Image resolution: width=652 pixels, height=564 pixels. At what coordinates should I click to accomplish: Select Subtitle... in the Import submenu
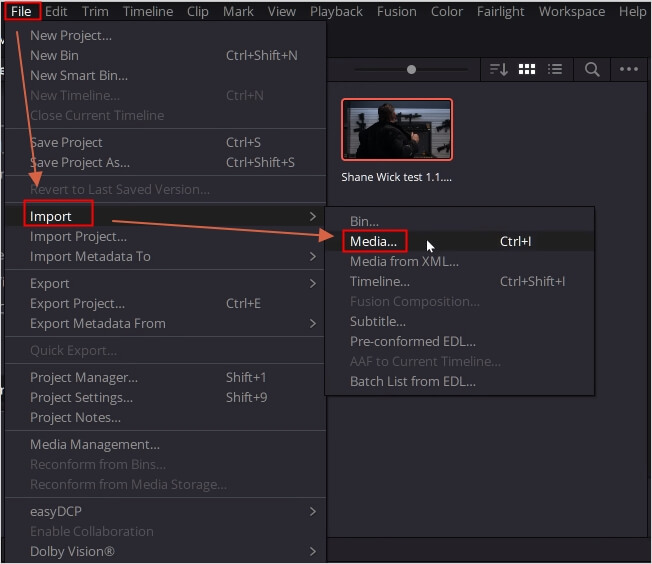click(377, 321)
